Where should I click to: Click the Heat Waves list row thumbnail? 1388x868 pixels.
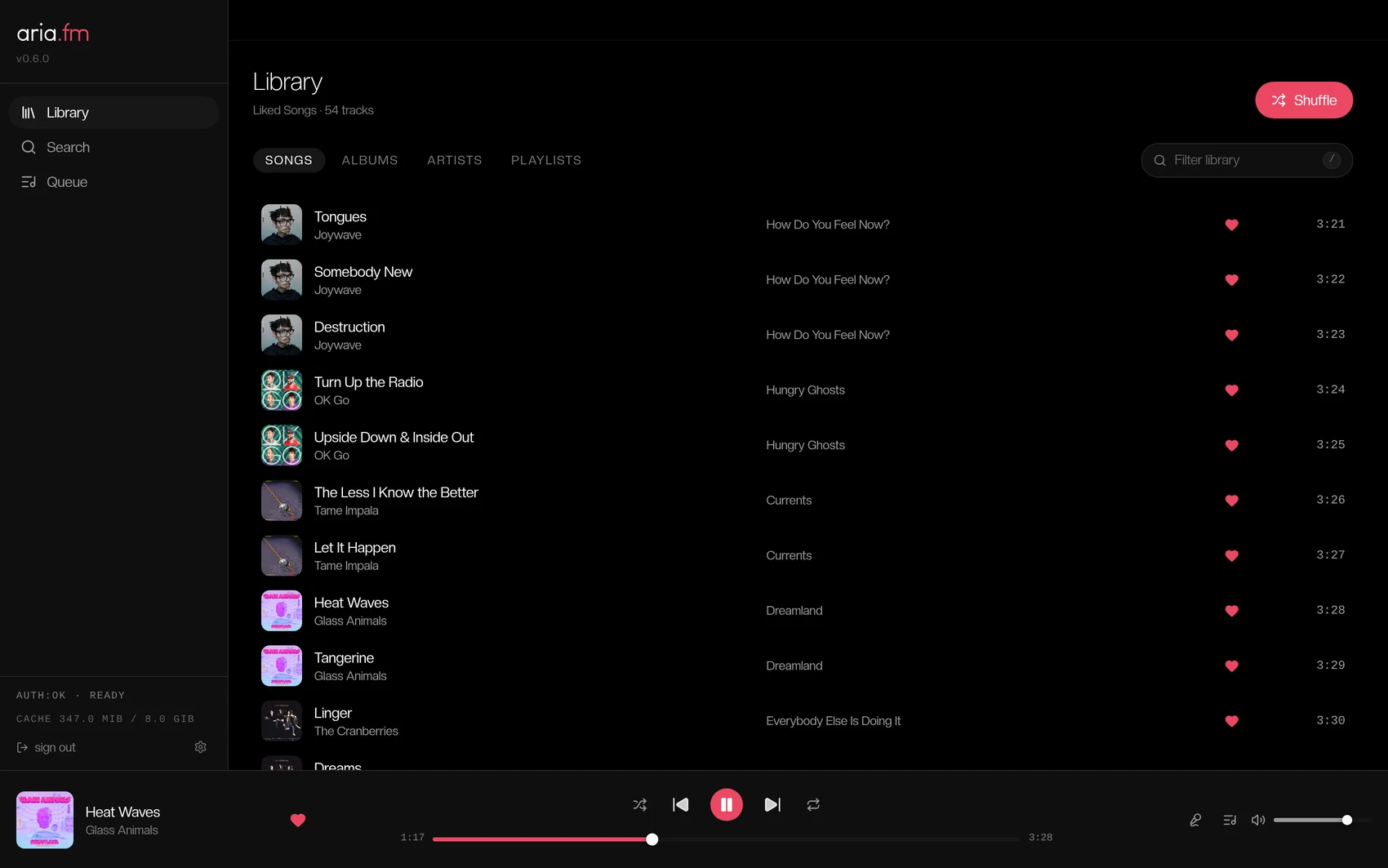tap(282, 611)
